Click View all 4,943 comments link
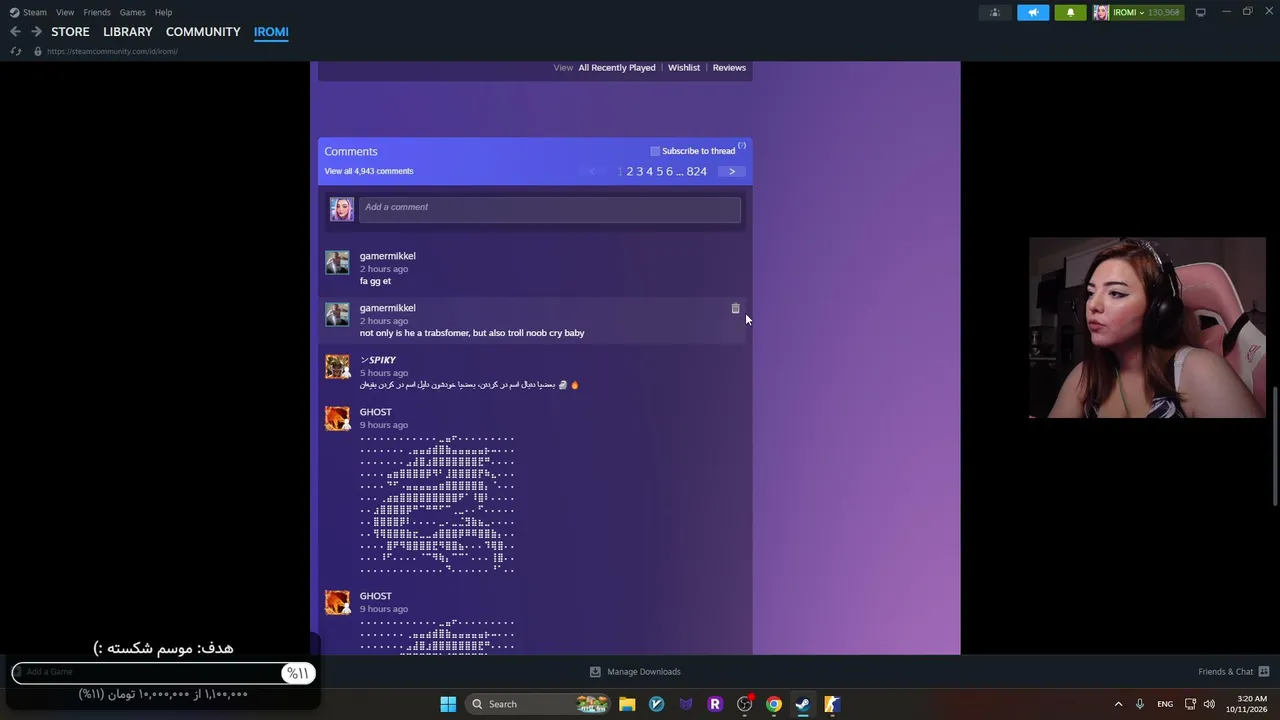This screenshot has height=720, width=1280. 369,171
